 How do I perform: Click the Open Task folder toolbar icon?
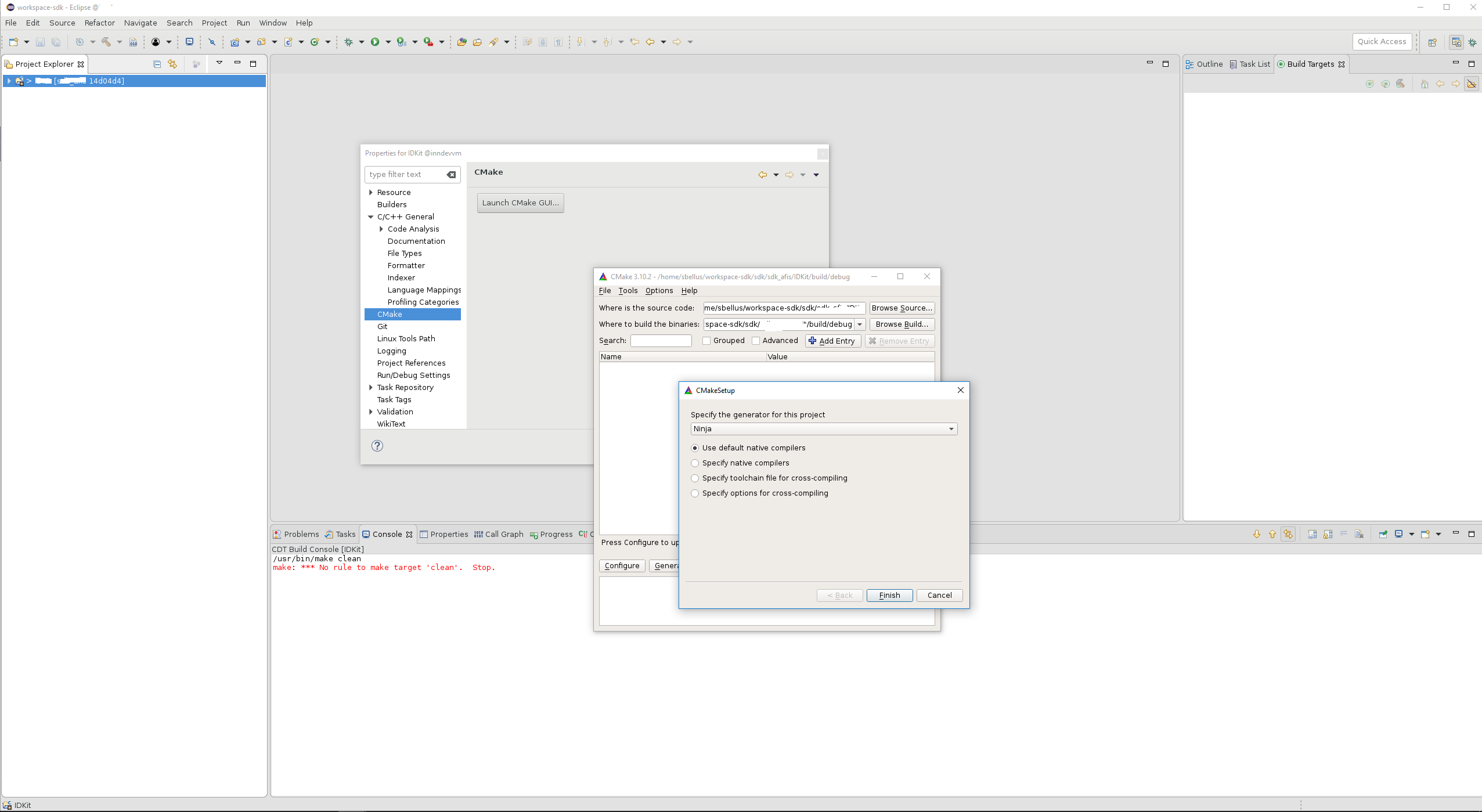[x=477, y=42]
